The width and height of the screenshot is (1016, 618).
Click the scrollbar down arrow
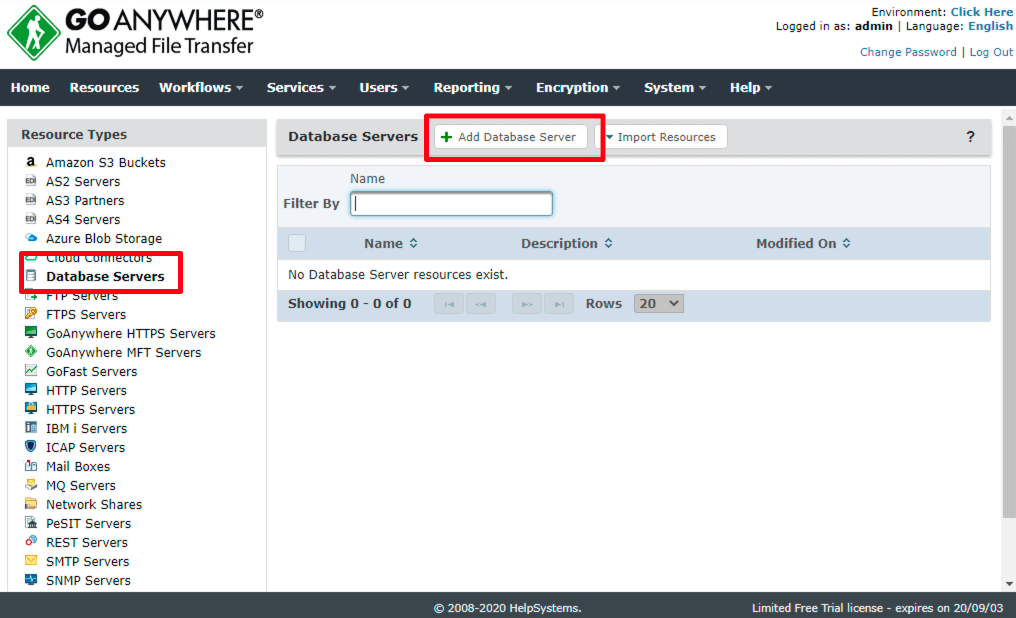click(1009, 584)
